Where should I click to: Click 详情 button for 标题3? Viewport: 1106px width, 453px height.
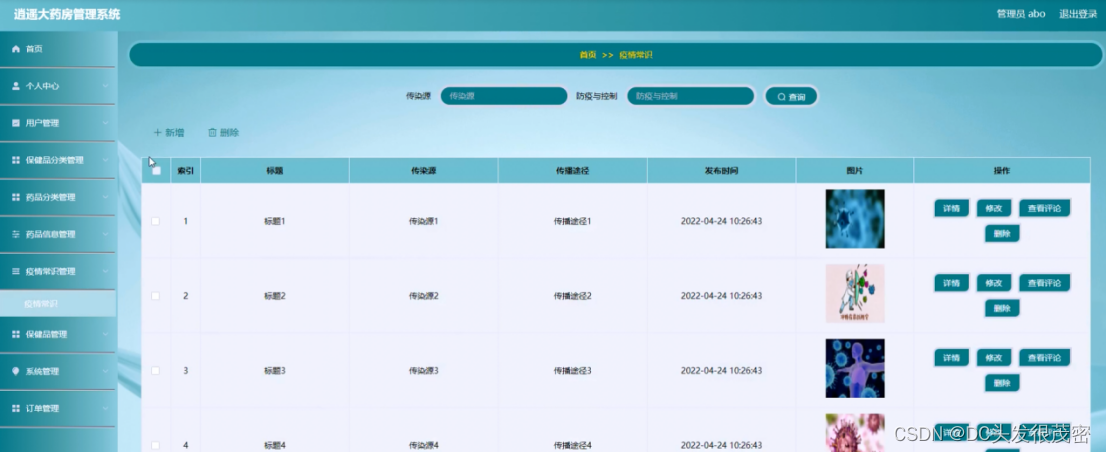952,358
